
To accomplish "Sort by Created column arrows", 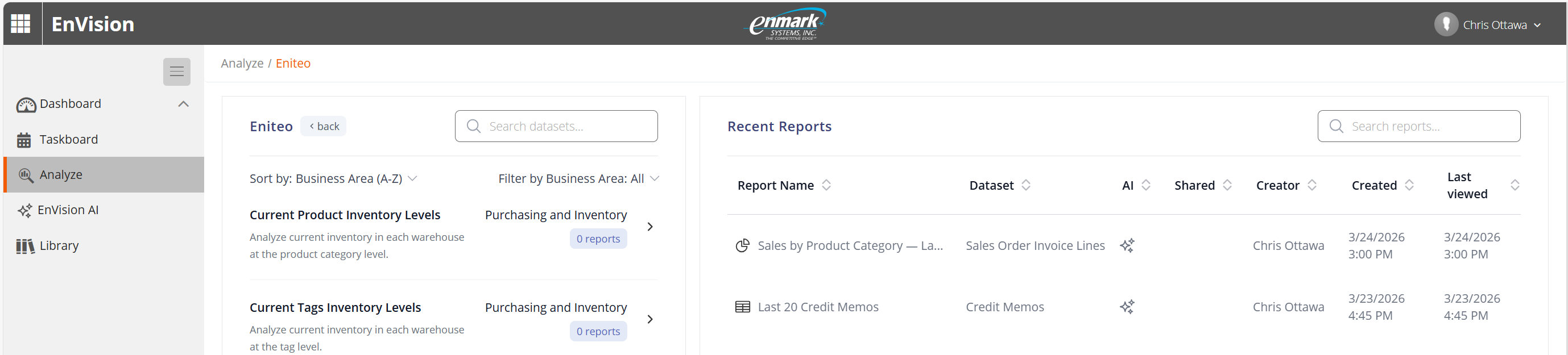I will (x=1409, y=185).
